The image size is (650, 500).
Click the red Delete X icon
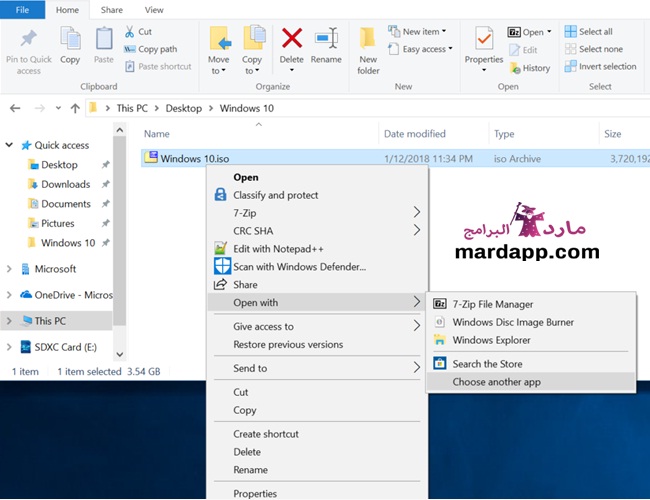(292, 38)
